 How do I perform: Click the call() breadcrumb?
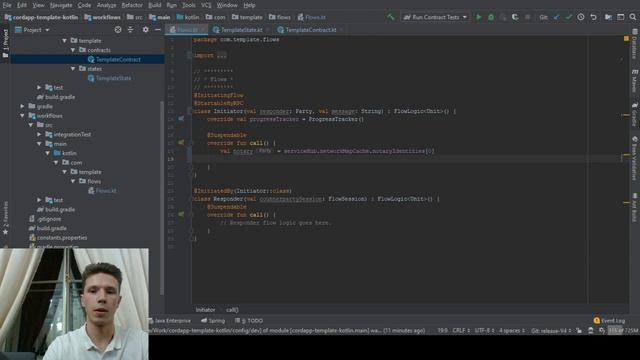point(232,310)
